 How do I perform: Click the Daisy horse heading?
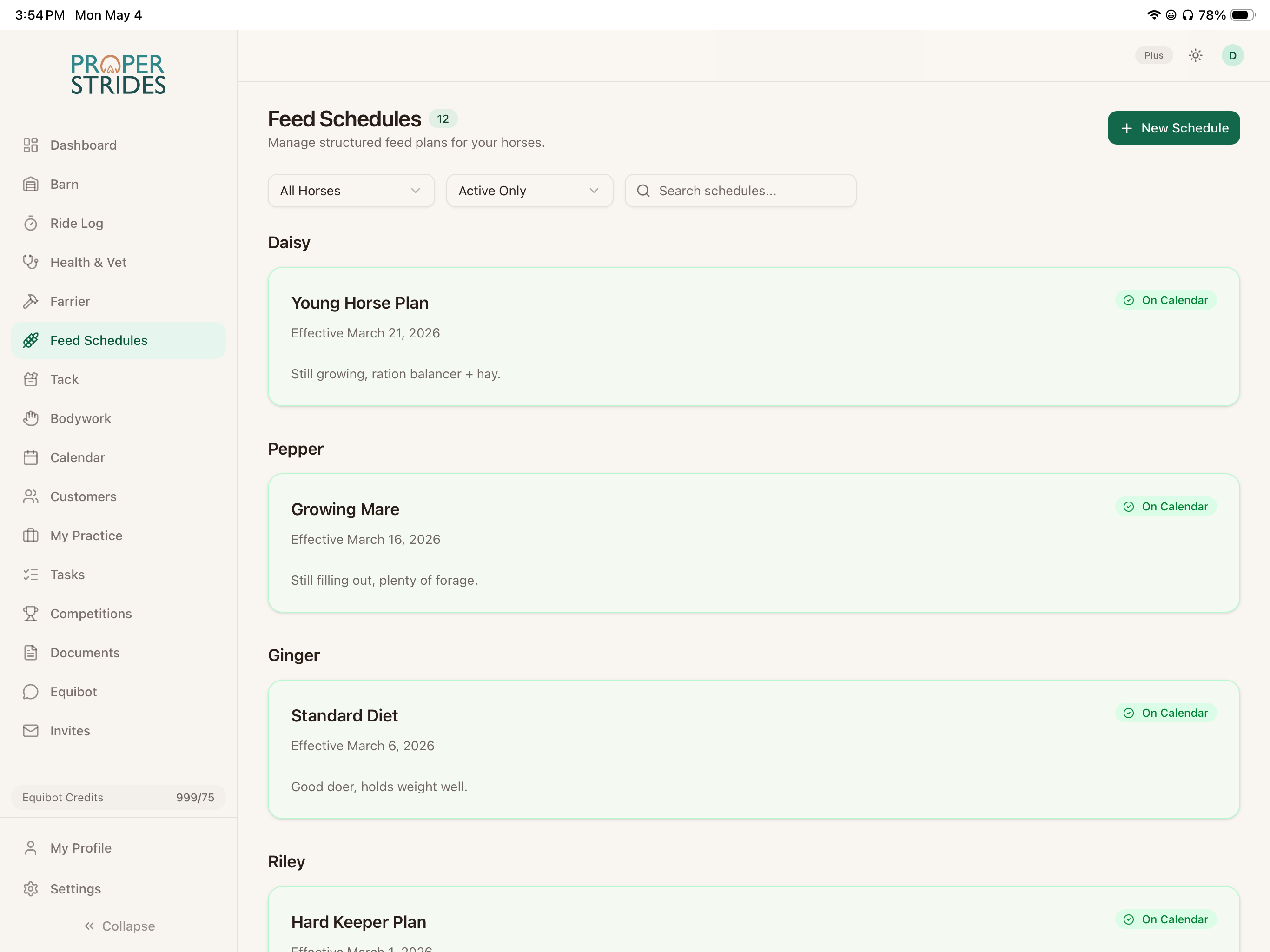click(289, 242)
